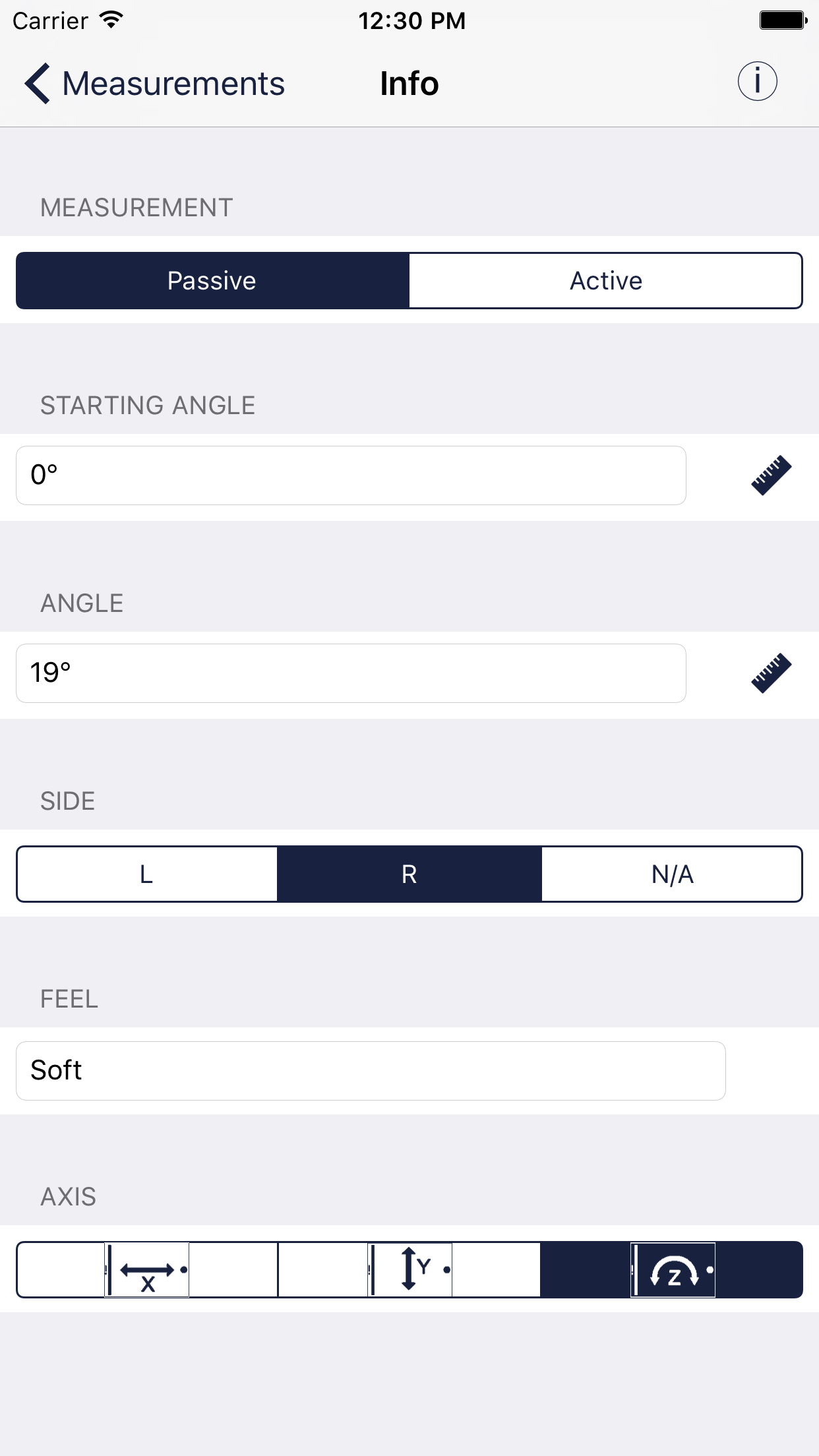Viewport: 819px width, 1456px height.
Task: Choose R for the side
Action: pos(409,874)
